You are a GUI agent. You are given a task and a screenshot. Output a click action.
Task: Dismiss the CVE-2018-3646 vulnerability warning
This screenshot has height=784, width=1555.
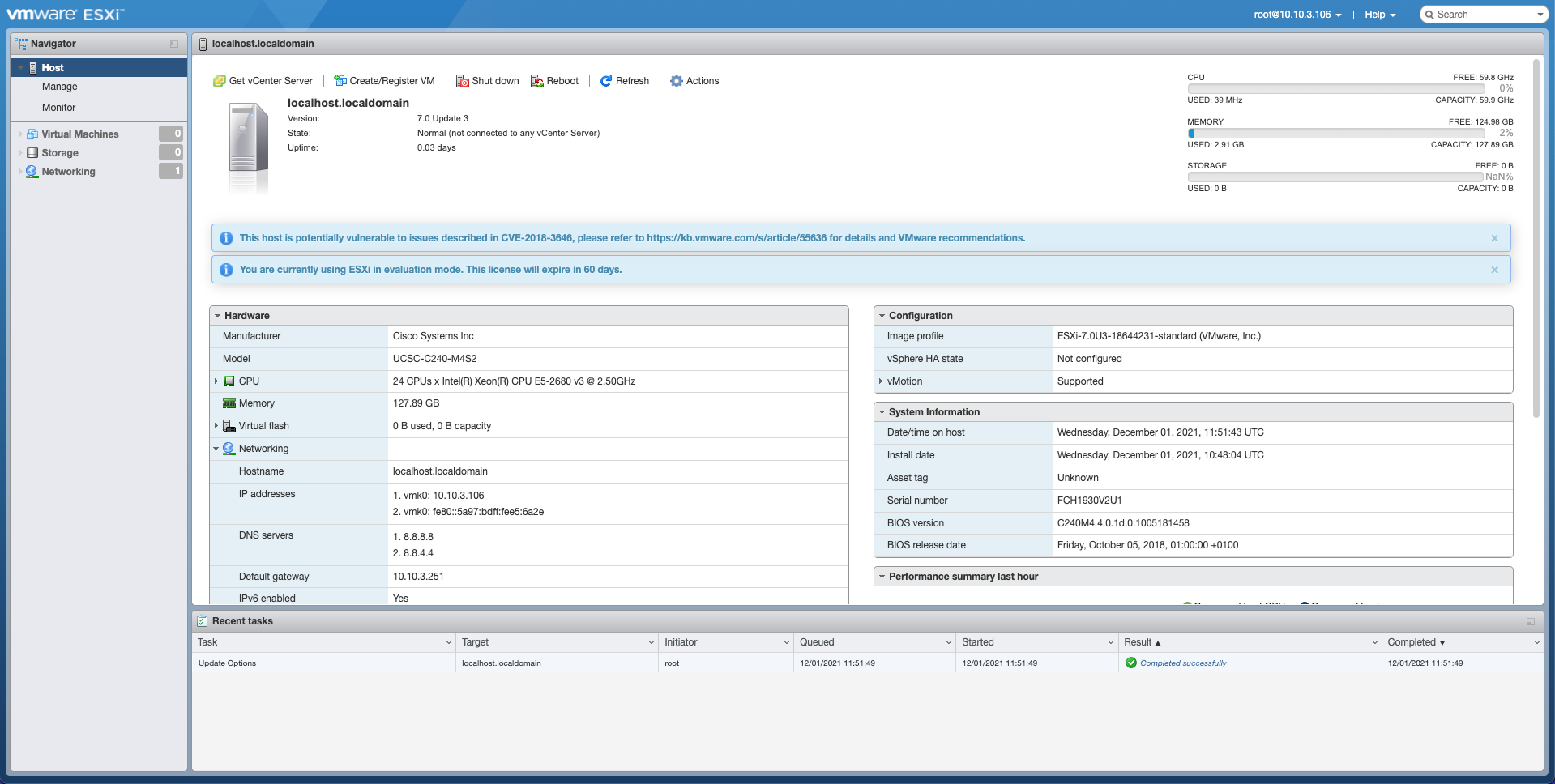tap(1495, 238)
